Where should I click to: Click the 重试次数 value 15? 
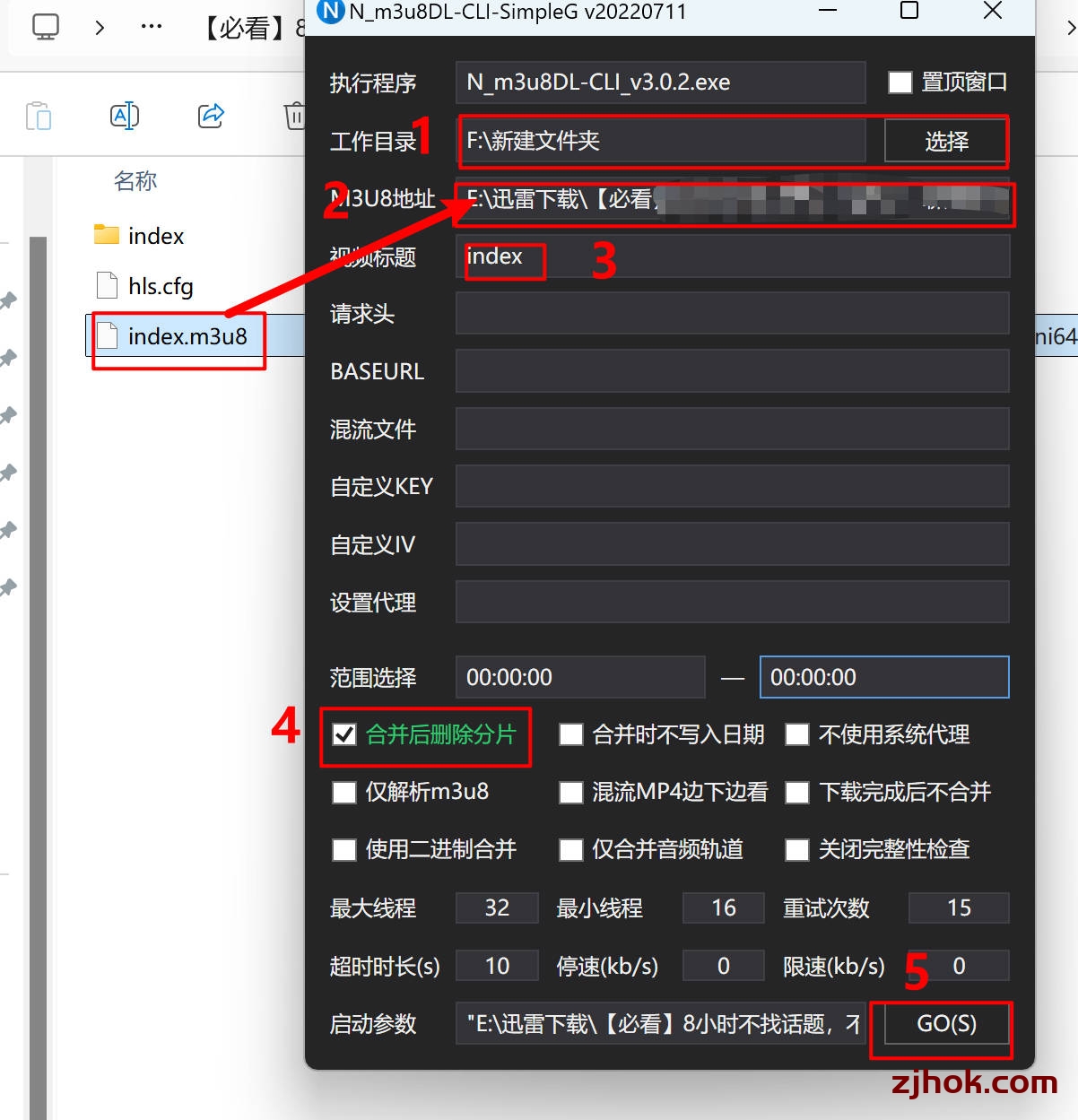(959, 907)
